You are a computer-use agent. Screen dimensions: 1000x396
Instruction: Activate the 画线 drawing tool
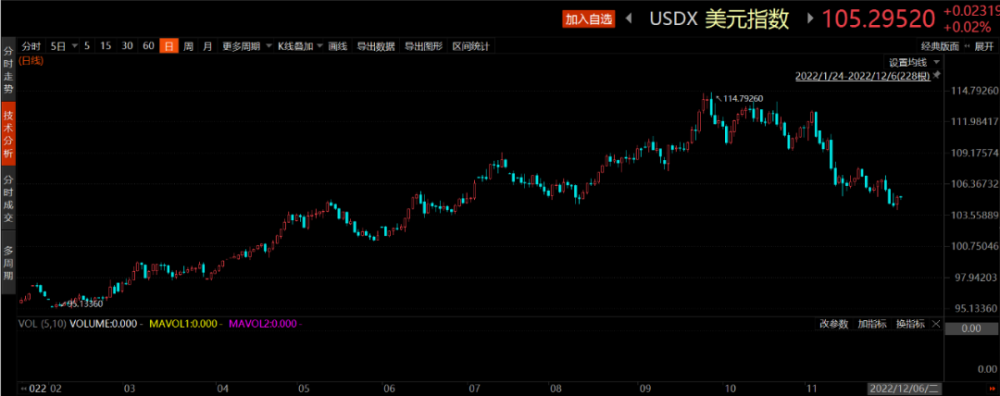pyautogui.click(x=337, y=47)
